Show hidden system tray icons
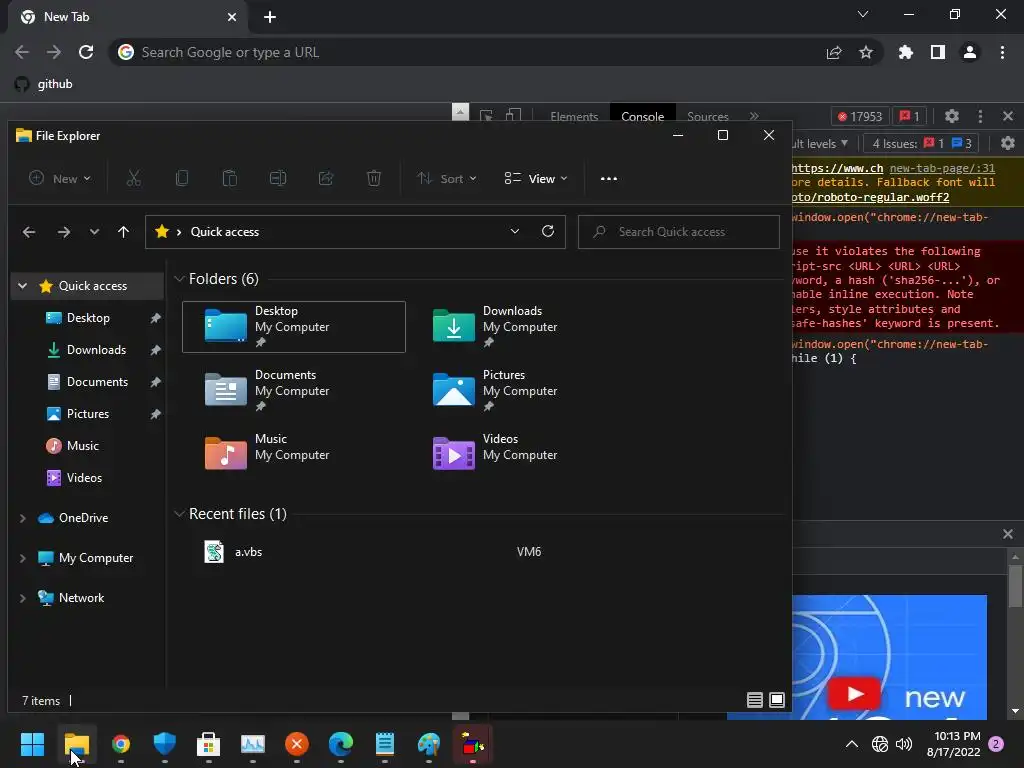1024x768 pixels. click(852, 744)
